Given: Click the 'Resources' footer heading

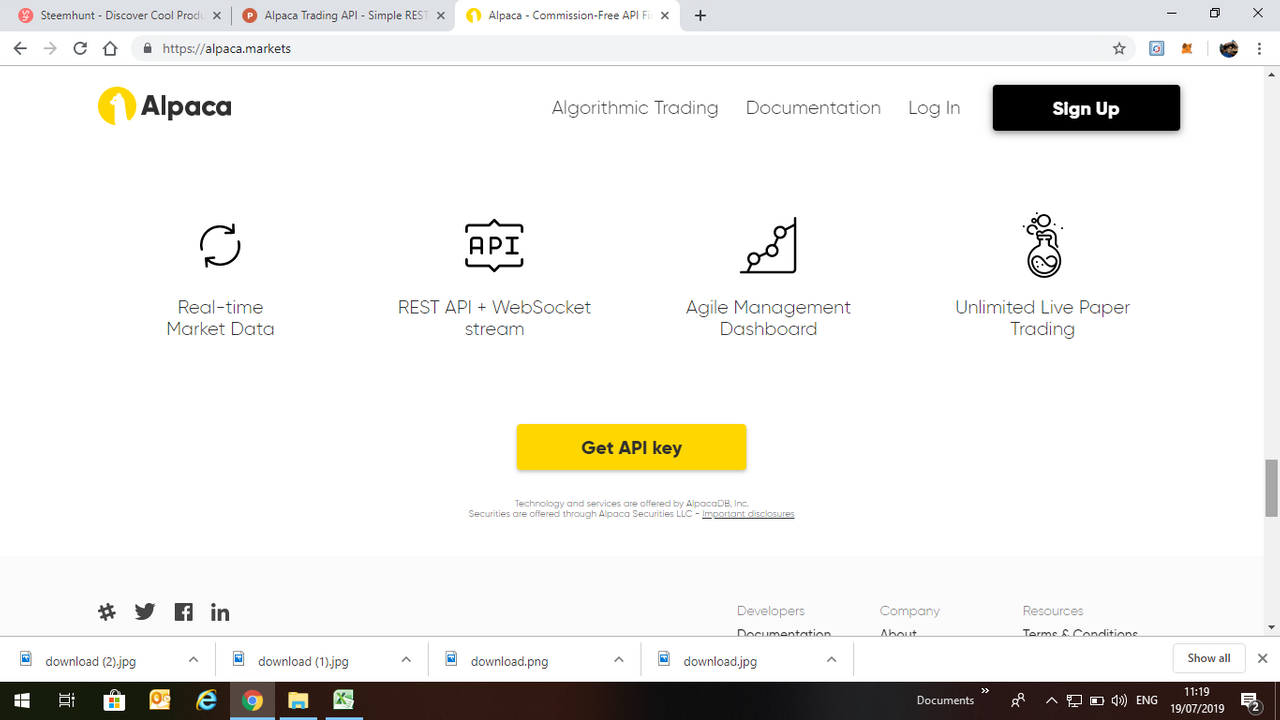Looking at the screenshot, I should click(x=1053, y=611).
